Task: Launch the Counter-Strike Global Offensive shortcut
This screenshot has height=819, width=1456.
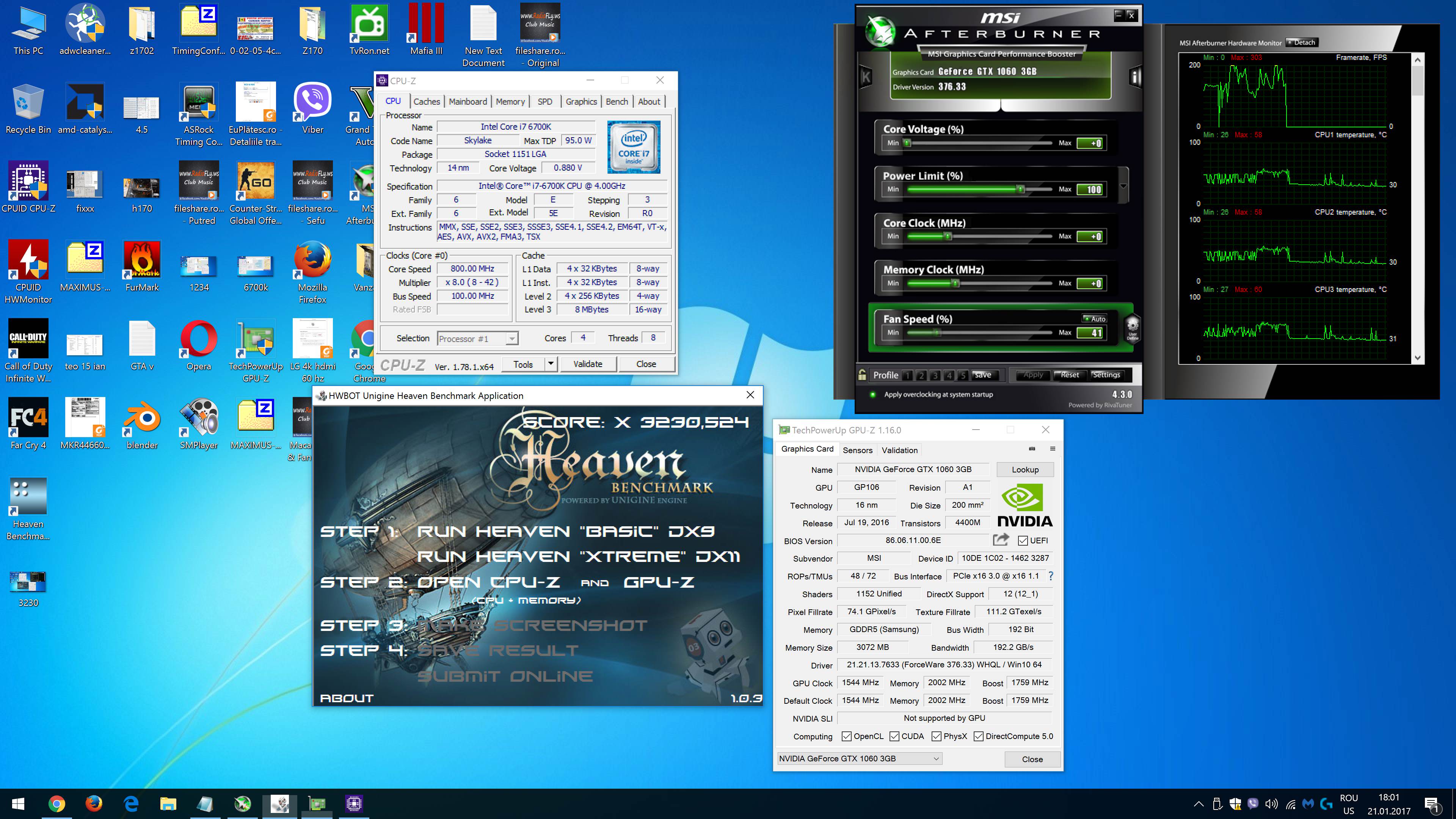Action: [256, 193]
